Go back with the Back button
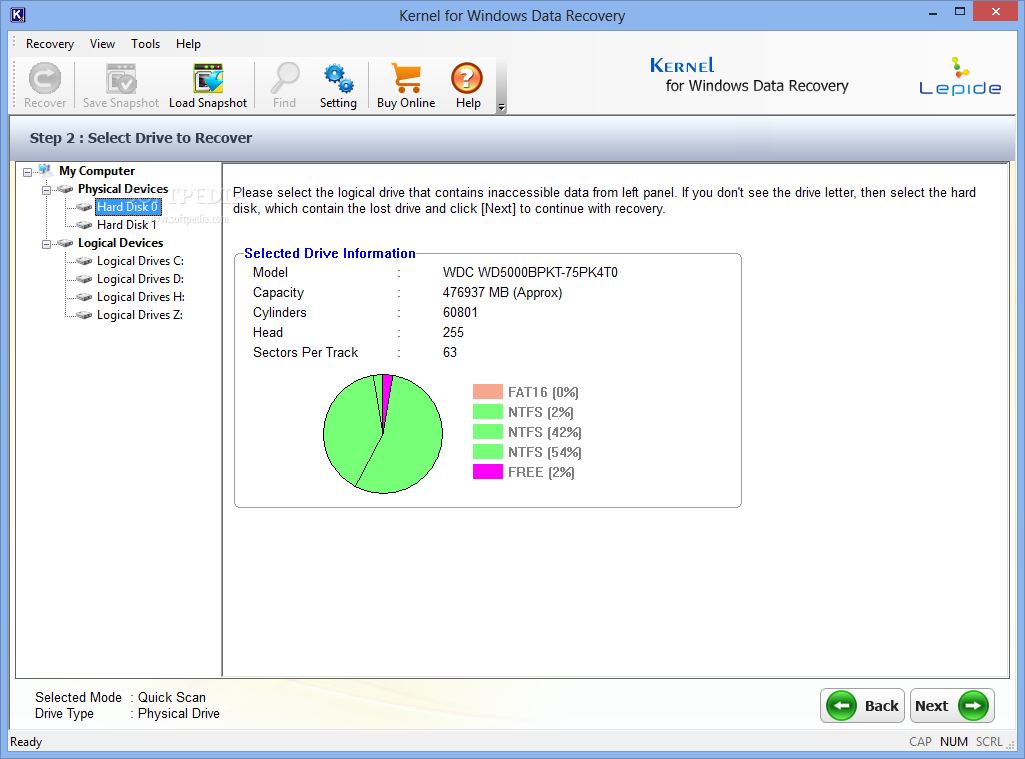 point(862,705)
